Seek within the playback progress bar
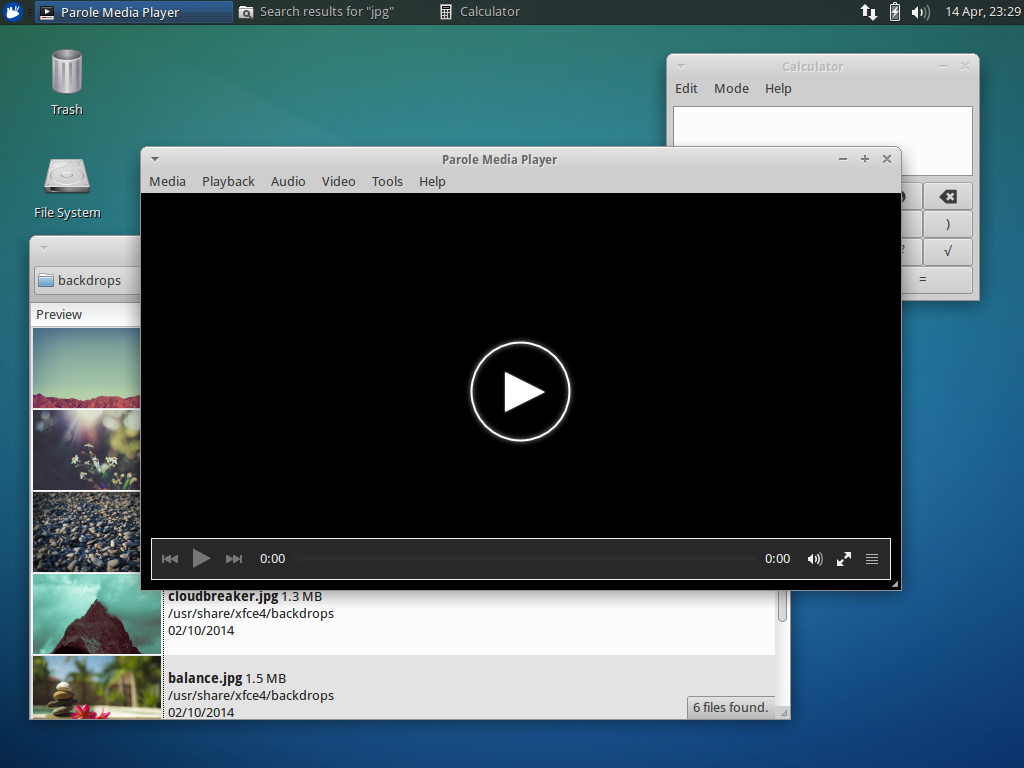This screenshot has width=1024, height=768. (x=525, y=559)
